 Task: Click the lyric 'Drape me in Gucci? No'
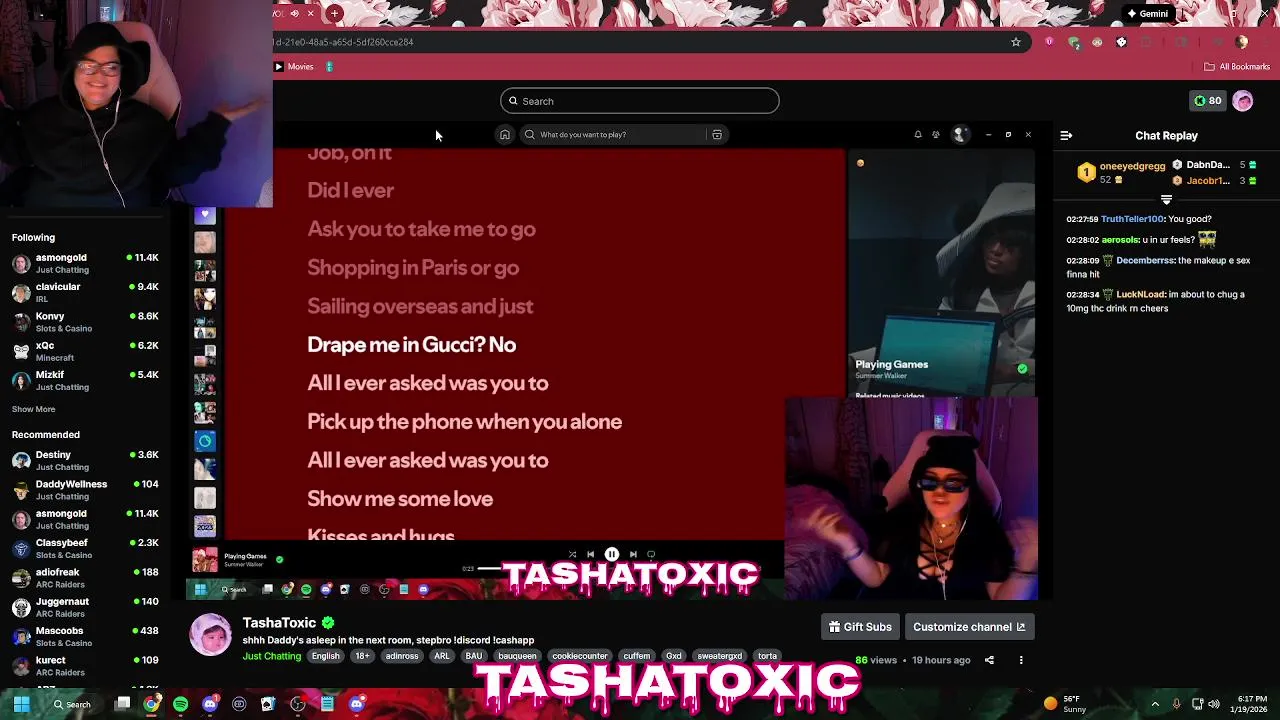[x=411, y=345]
